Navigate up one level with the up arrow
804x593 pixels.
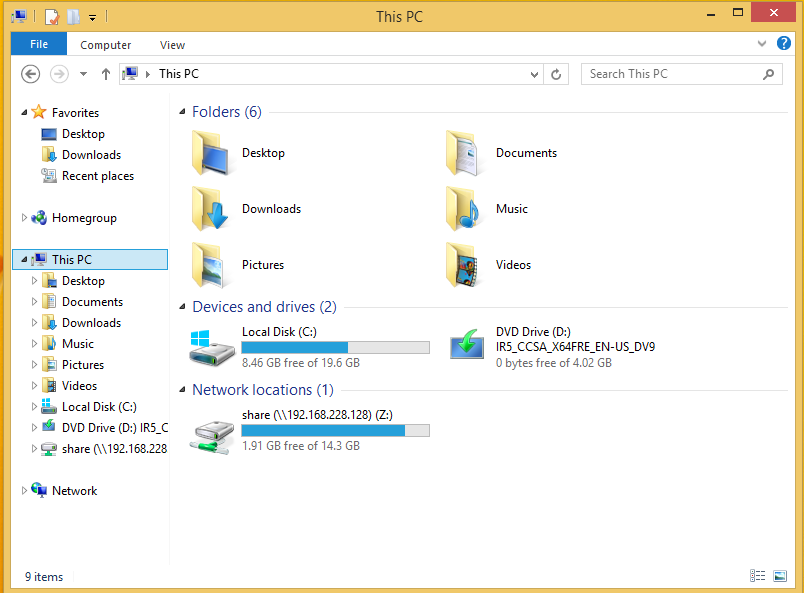coord(105,73)
